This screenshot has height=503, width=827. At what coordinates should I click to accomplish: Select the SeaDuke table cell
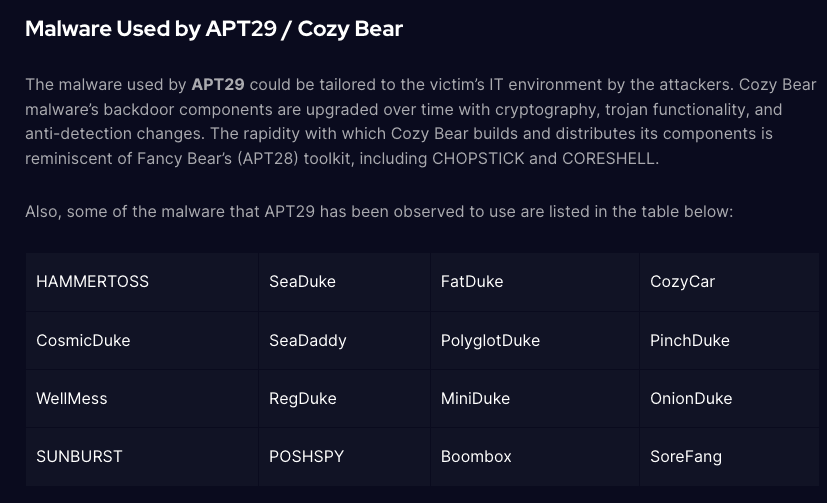pos(302,282)
